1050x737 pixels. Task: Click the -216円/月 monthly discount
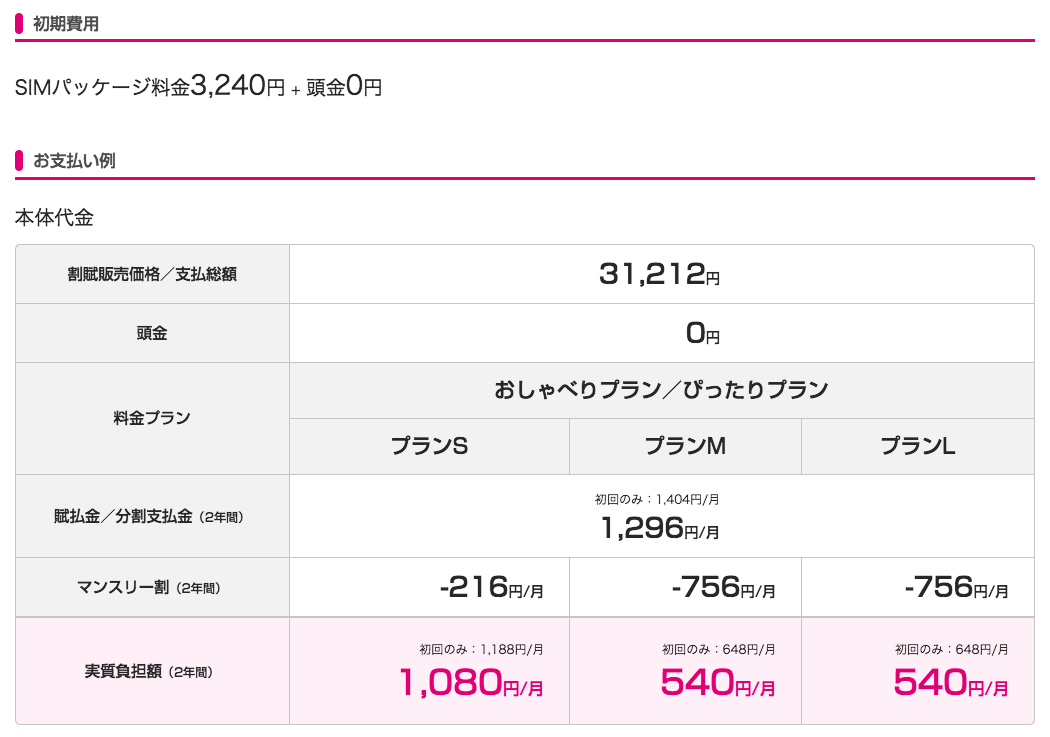point(492,587)
